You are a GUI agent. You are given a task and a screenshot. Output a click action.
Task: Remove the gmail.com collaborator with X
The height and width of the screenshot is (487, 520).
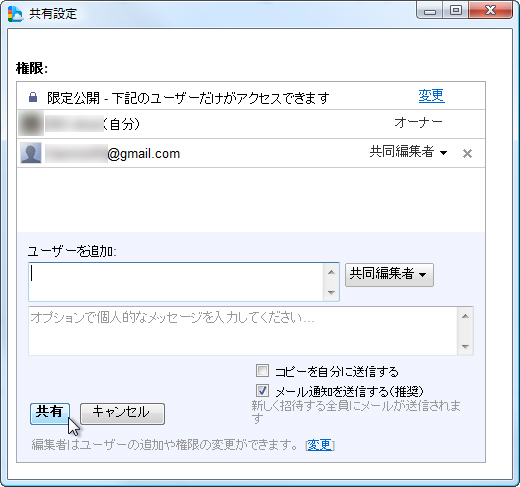(x=467, y=154)
